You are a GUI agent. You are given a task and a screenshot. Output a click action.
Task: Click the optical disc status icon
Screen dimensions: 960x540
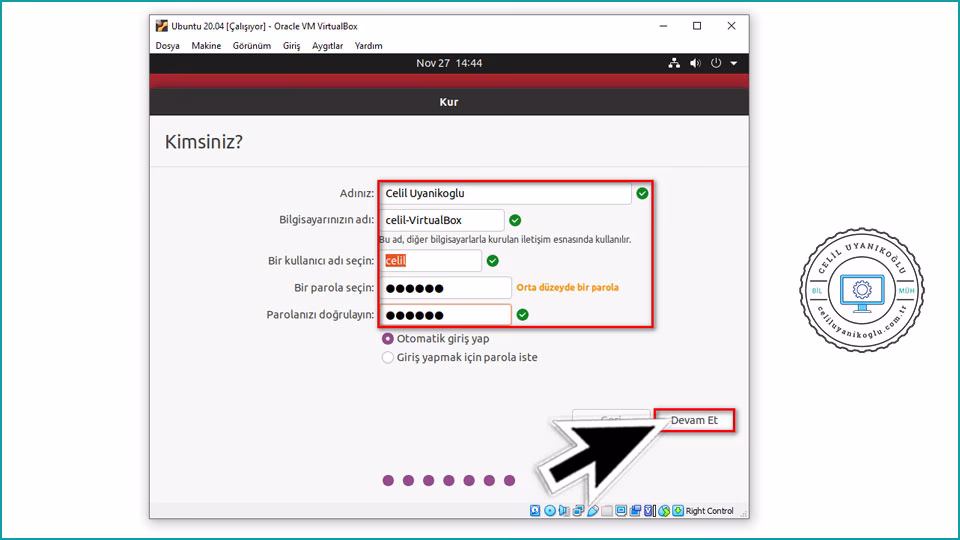[x=550, y=511]
